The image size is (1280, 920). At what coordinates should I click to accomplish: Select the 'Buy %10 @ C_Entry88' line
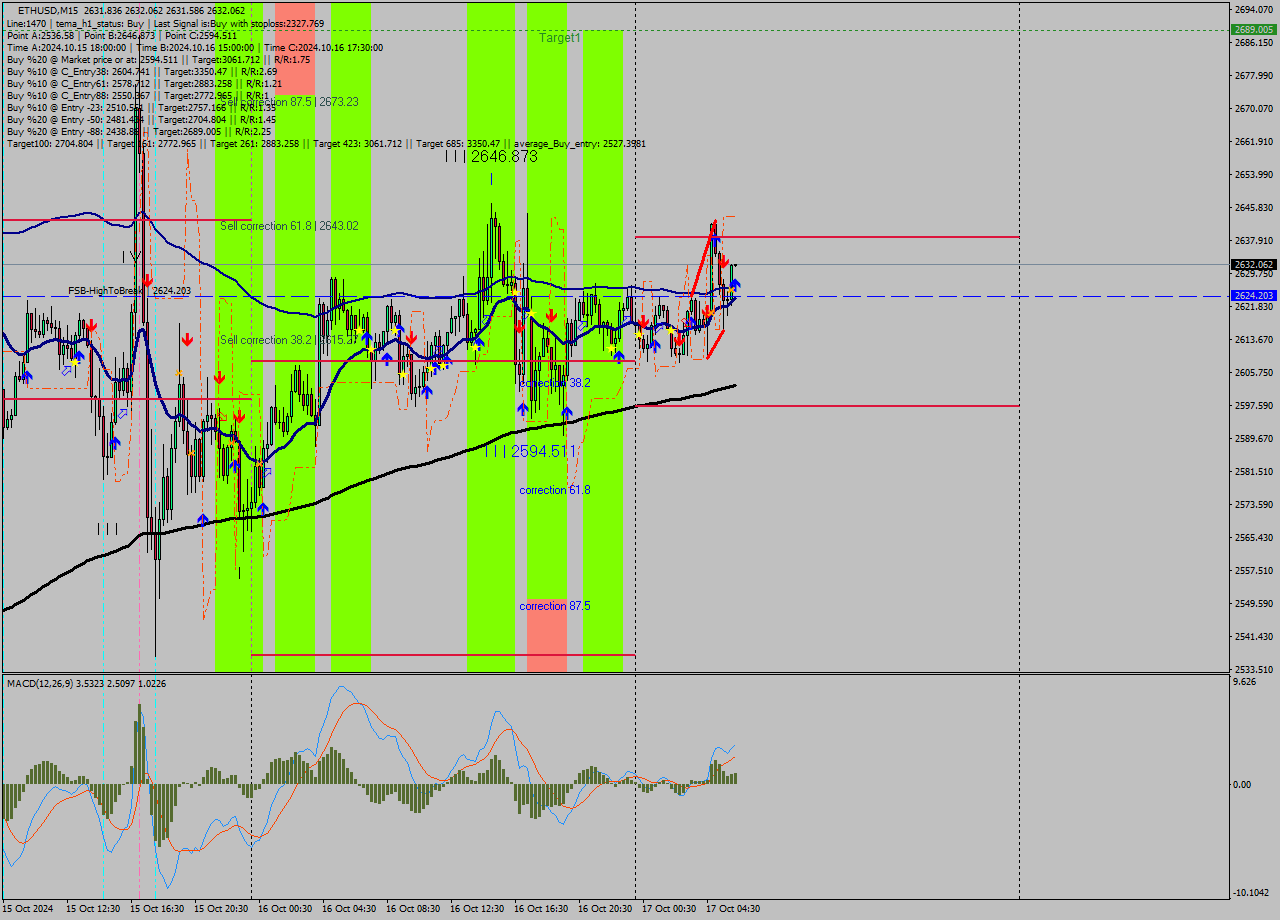click(137, 95)
